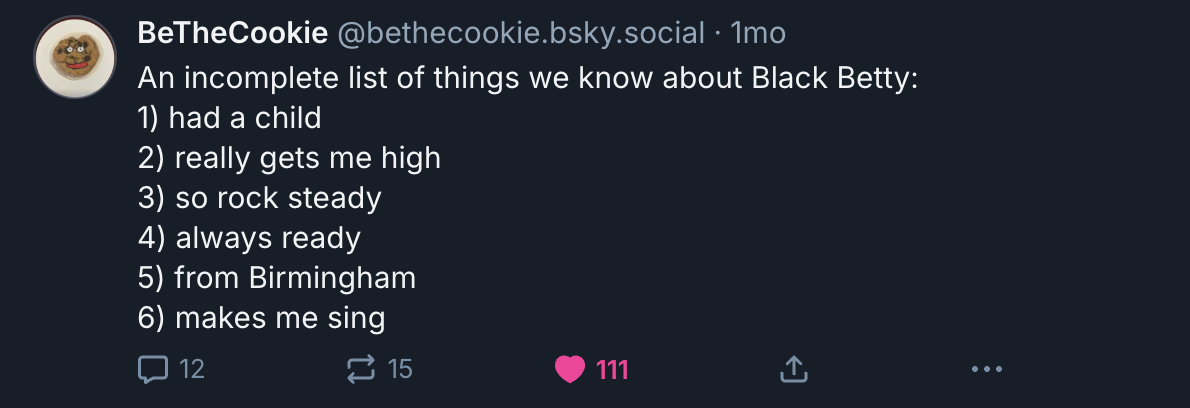Click the '1) had a child' line
The image size is (1190, 408).
click(230, 118)
